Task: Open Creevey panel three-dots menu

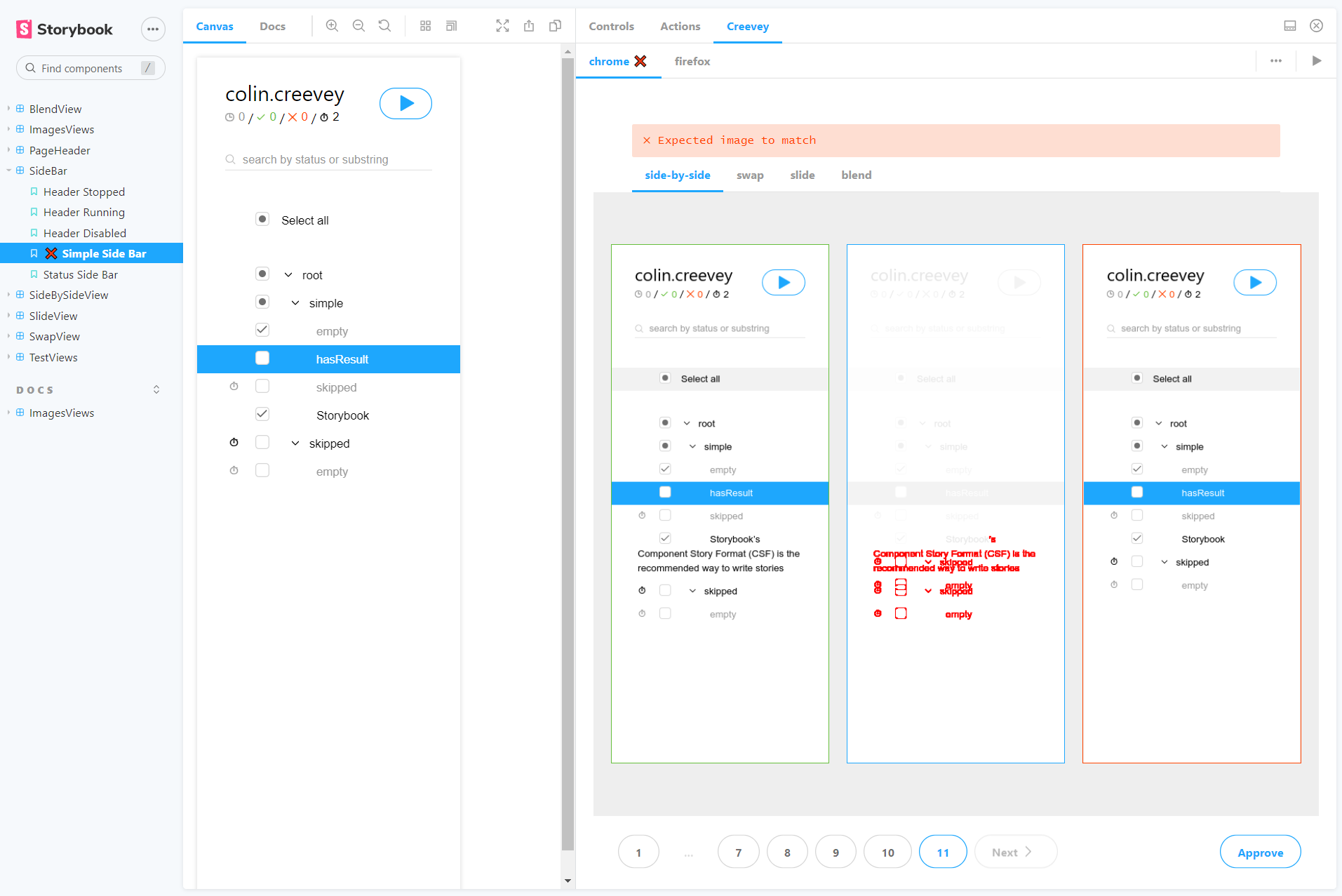Action: (x=1276, y=61)
